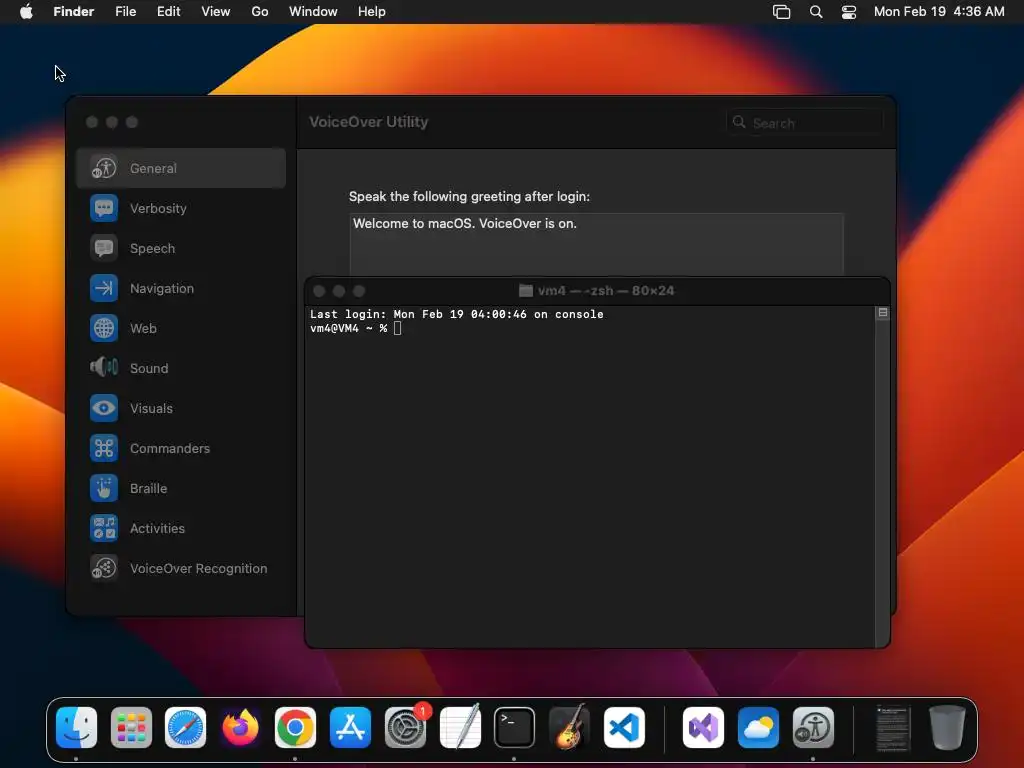Launch Firefox from the Dock

pyautogui.click(x=240, y=728)
